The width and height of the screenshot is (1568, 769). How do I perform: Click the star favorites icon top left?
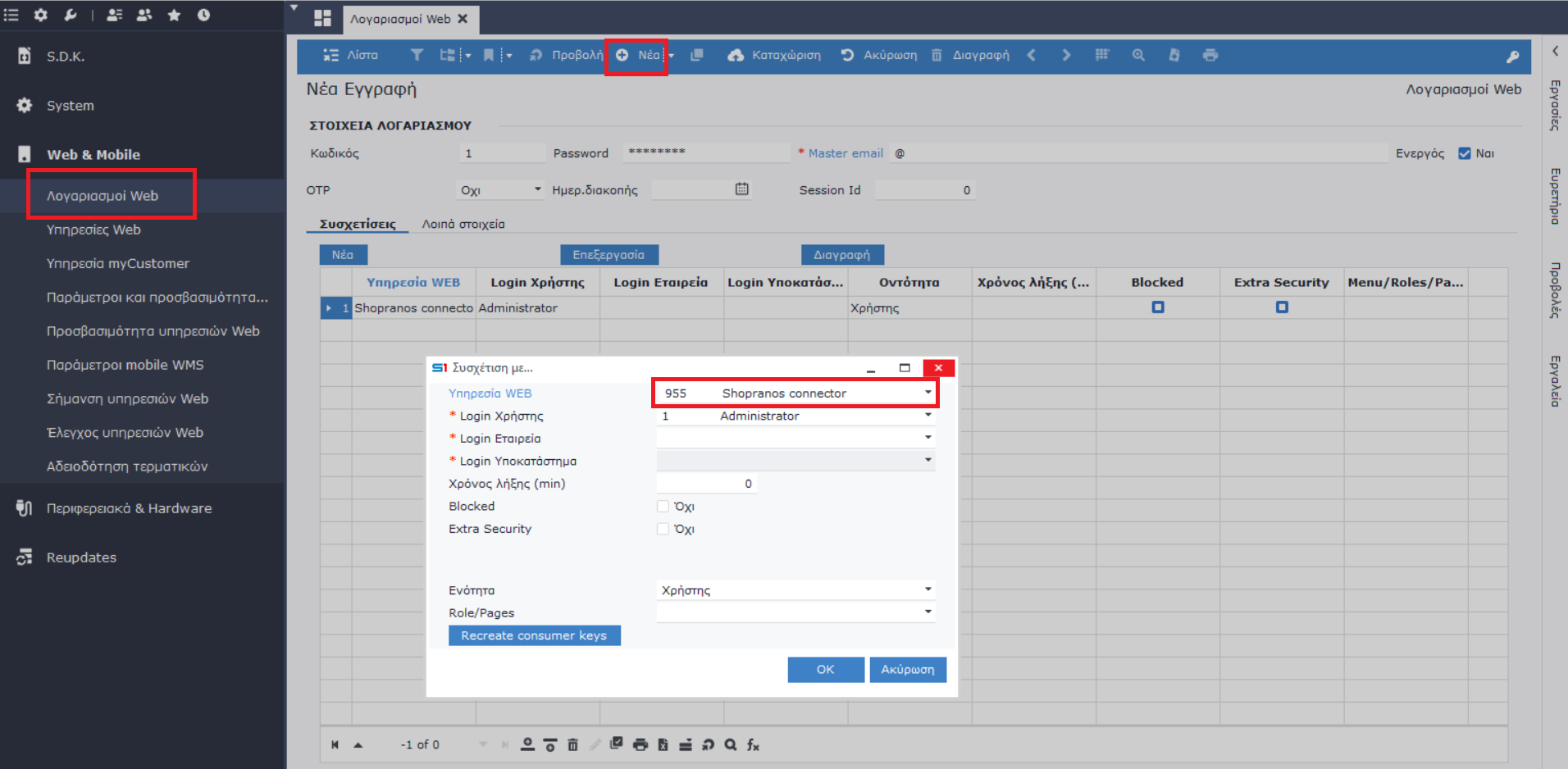click(174, 15)
